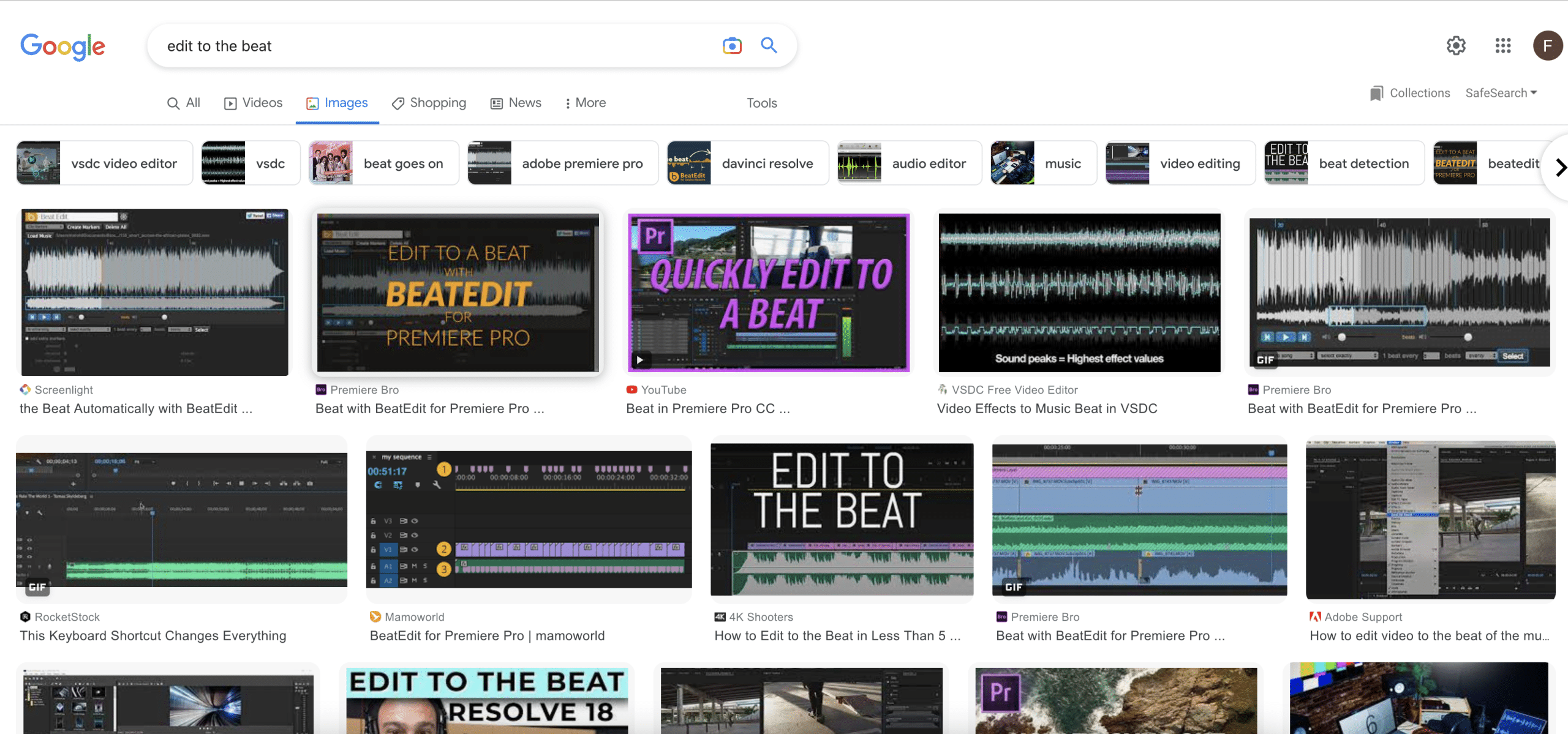Search by image using the camera icon

732,46
